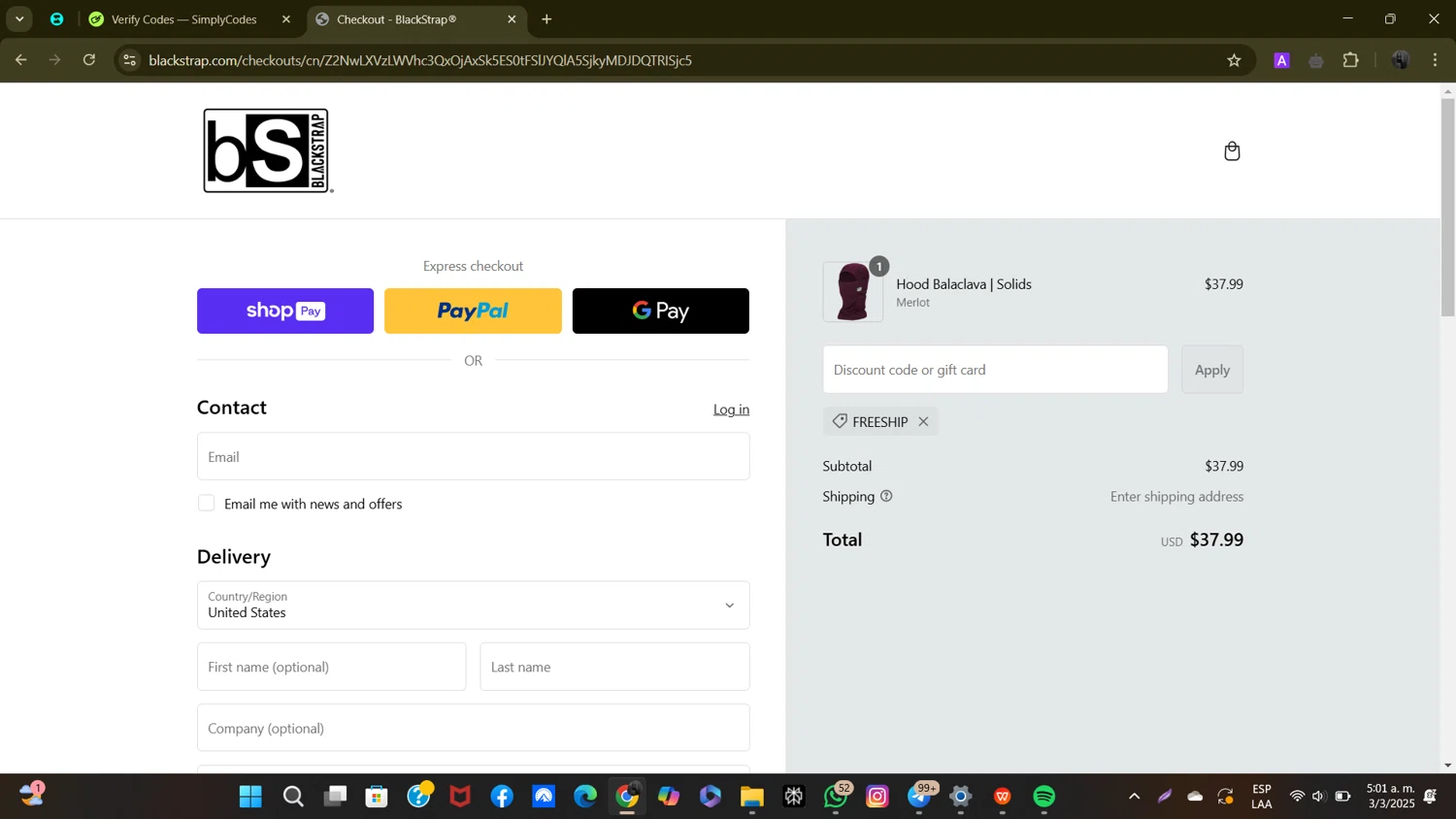Viewport: 1456px width, 819px height.
Task: Open the Windows Start menu
Action: pyautogui.click(x=250, y=797)
